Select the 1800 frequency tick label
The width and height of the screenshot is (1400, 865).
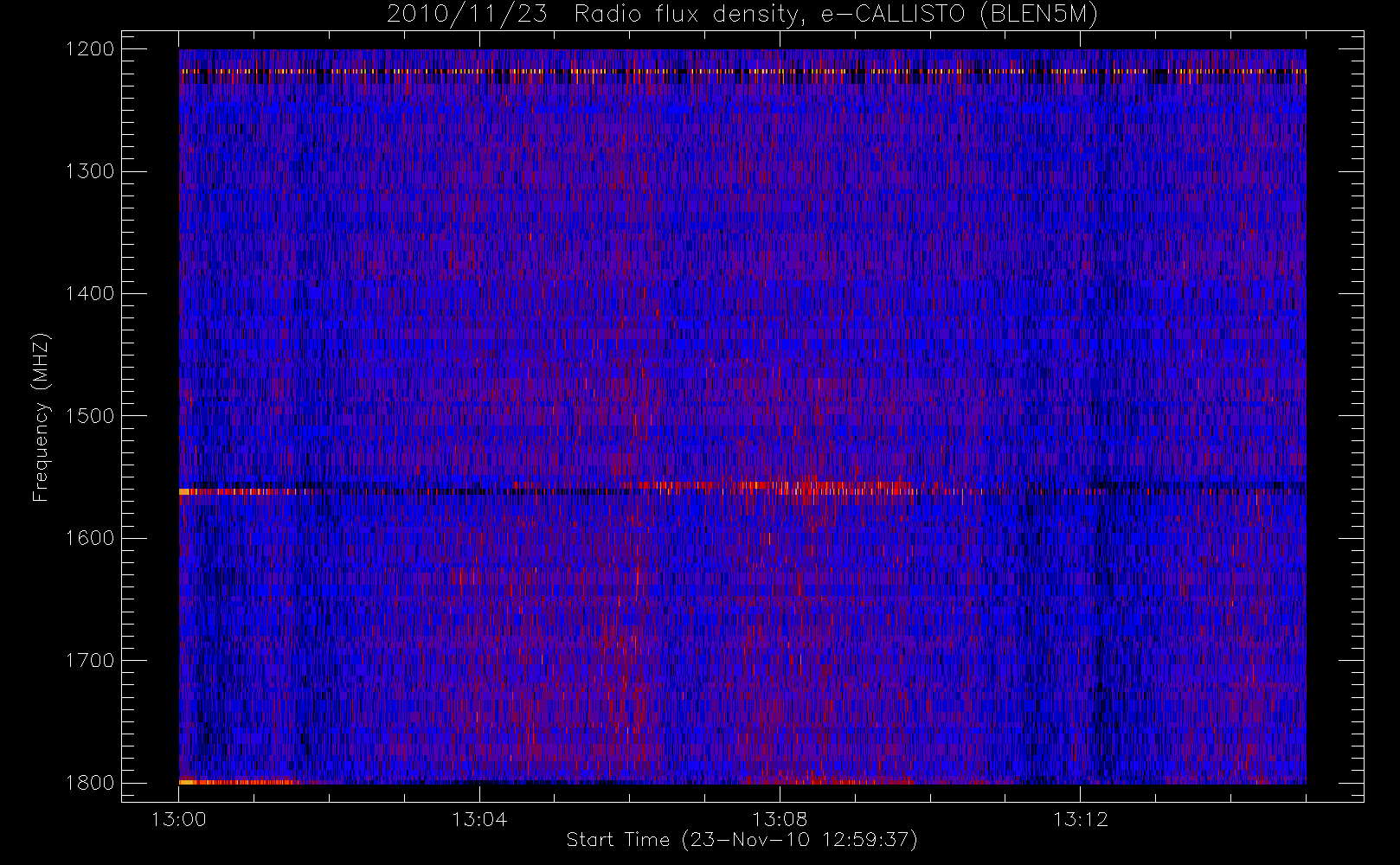pos(90,783)
